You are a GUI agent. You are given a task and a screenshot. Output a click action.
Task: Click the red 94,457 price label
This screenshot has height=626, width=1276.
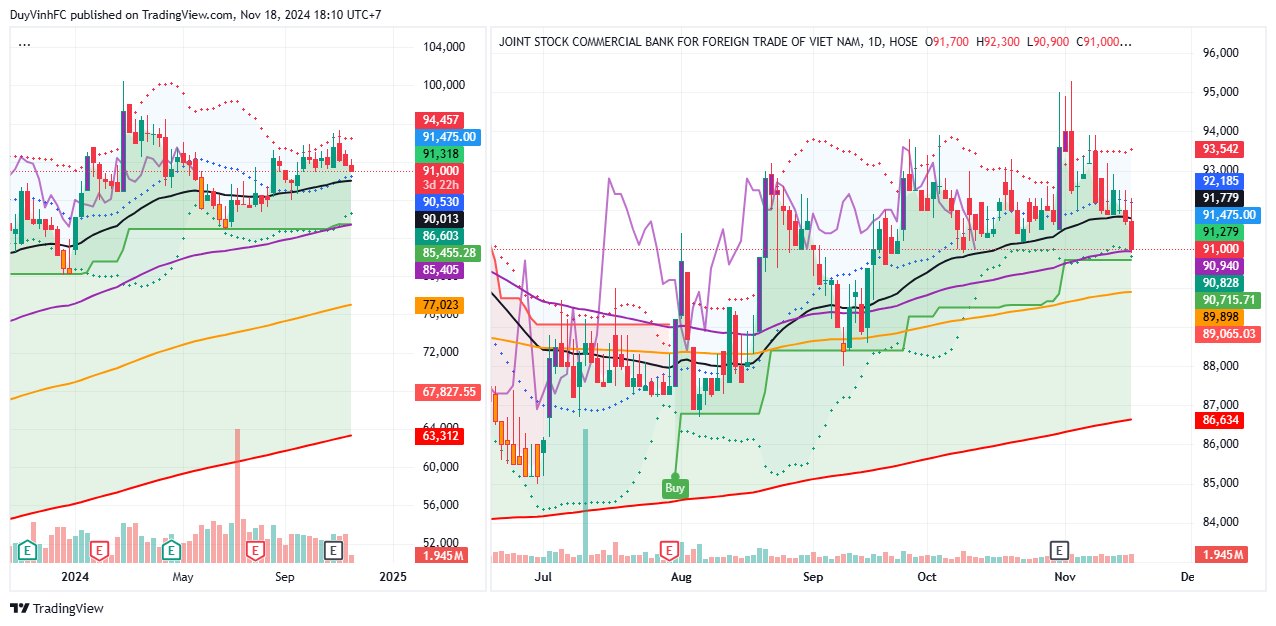(x=441, y=119)
